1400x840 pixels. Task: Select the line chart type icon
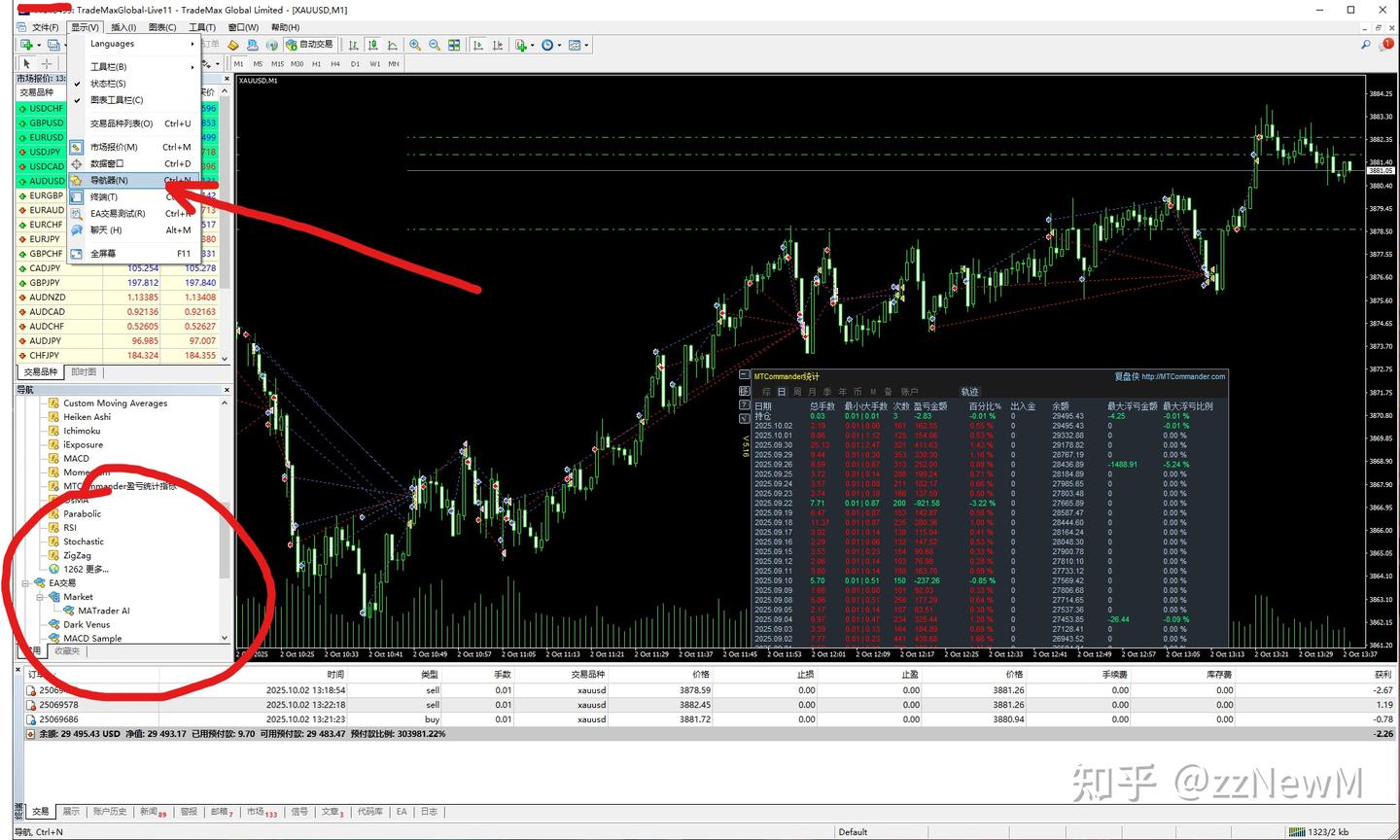click(x=393, y=45)
